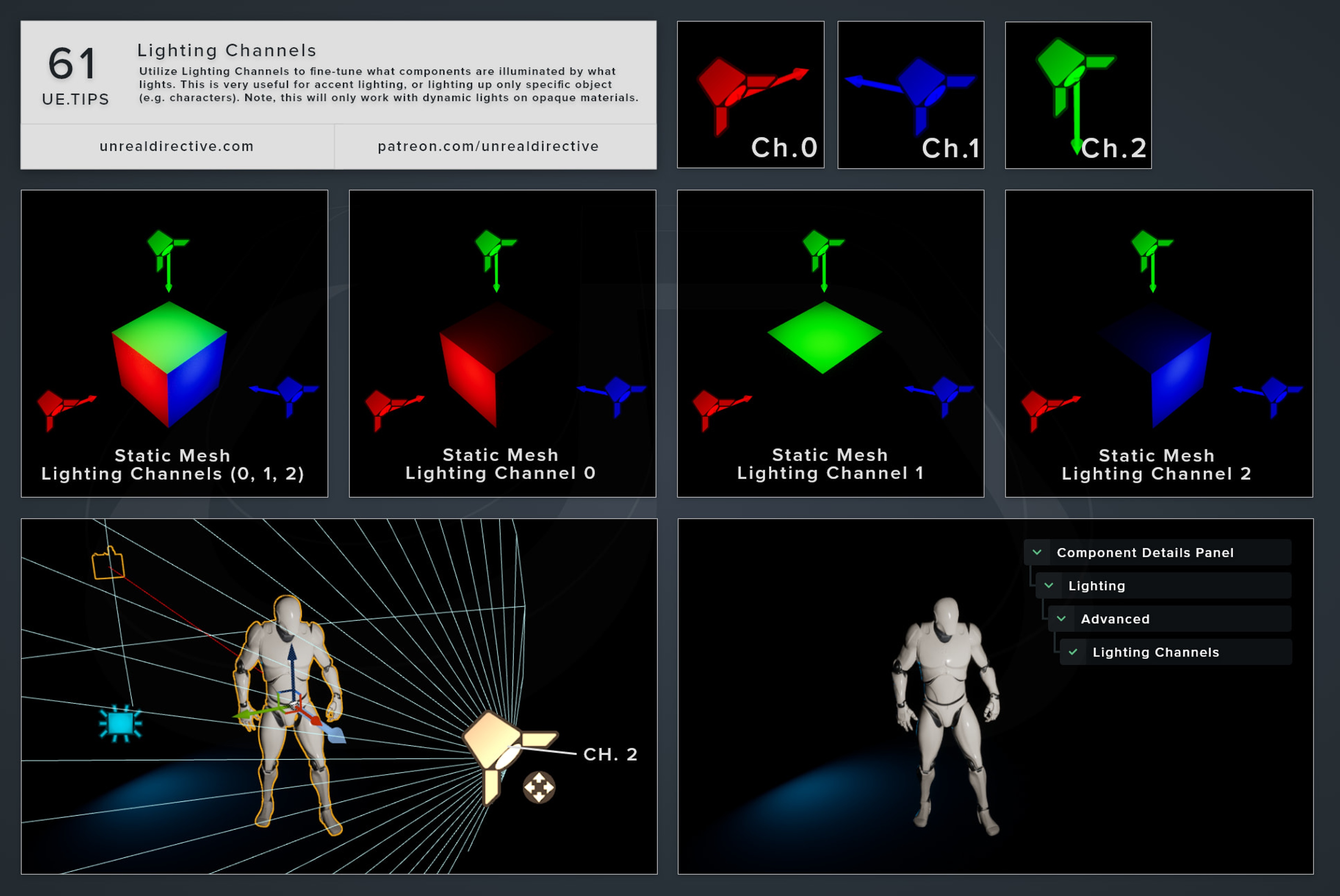Select the cyan point light icon

120,723
